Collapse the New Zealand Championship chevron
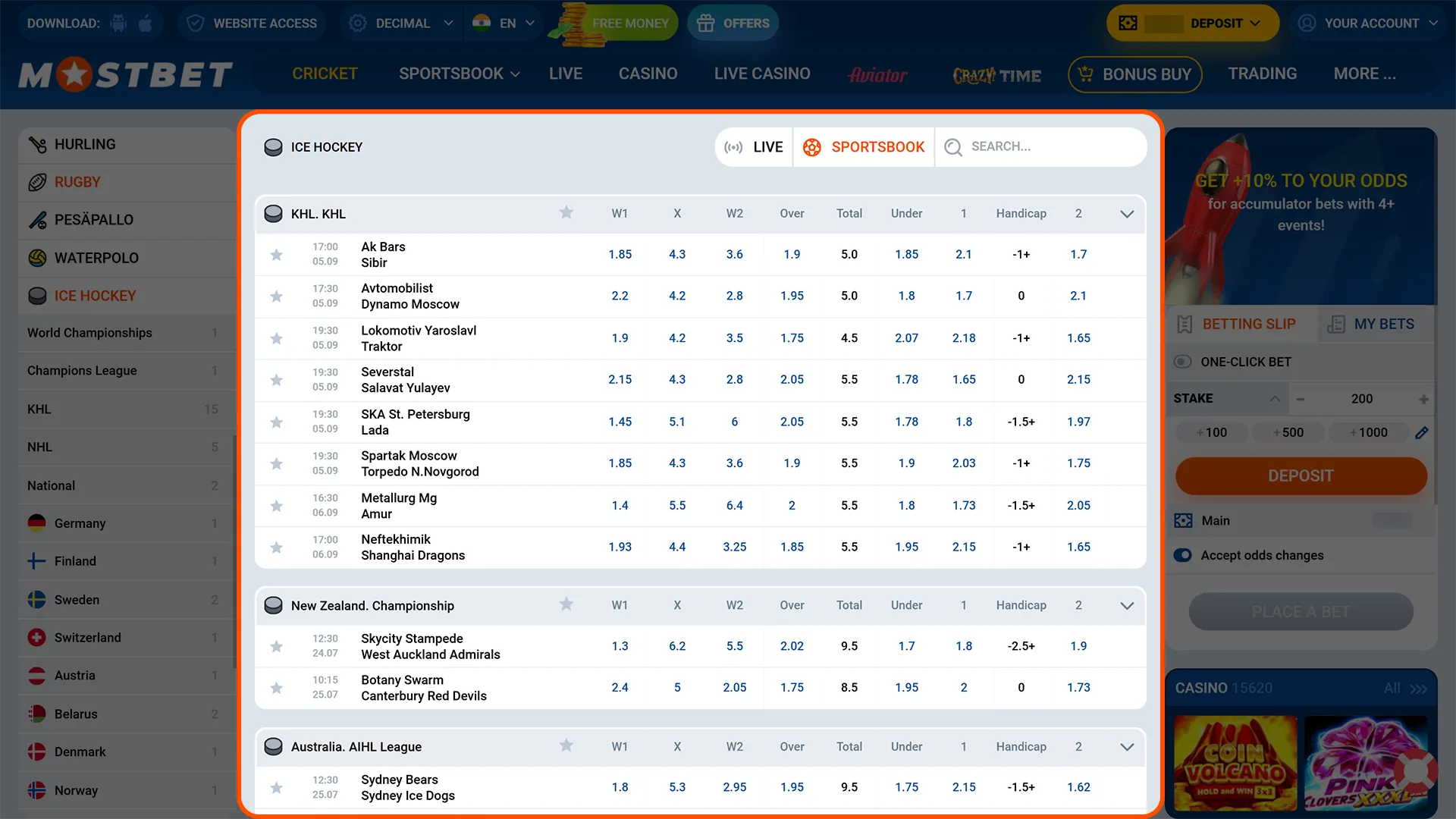The height and width of the screenshot is (819, 1456). pyautogui.click(x=1127, y=605)
